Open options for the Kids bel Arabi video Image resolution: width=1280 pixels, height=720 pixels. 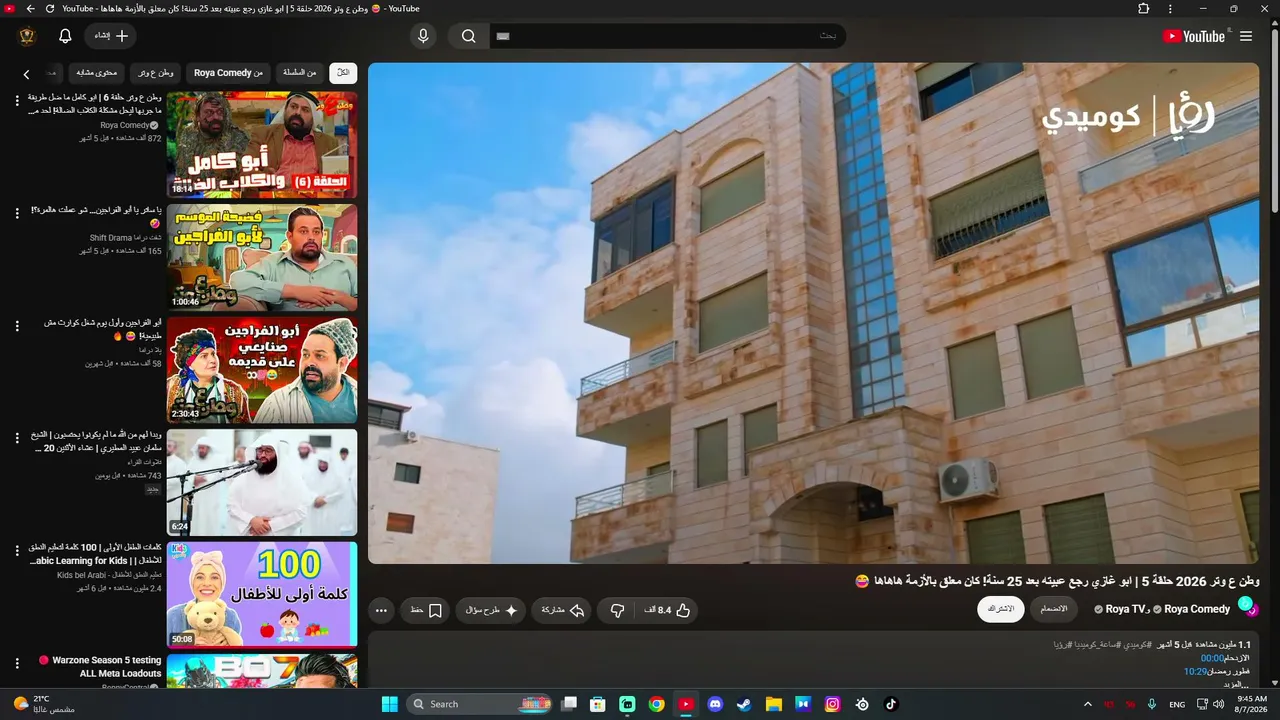[x=17, y=551]
